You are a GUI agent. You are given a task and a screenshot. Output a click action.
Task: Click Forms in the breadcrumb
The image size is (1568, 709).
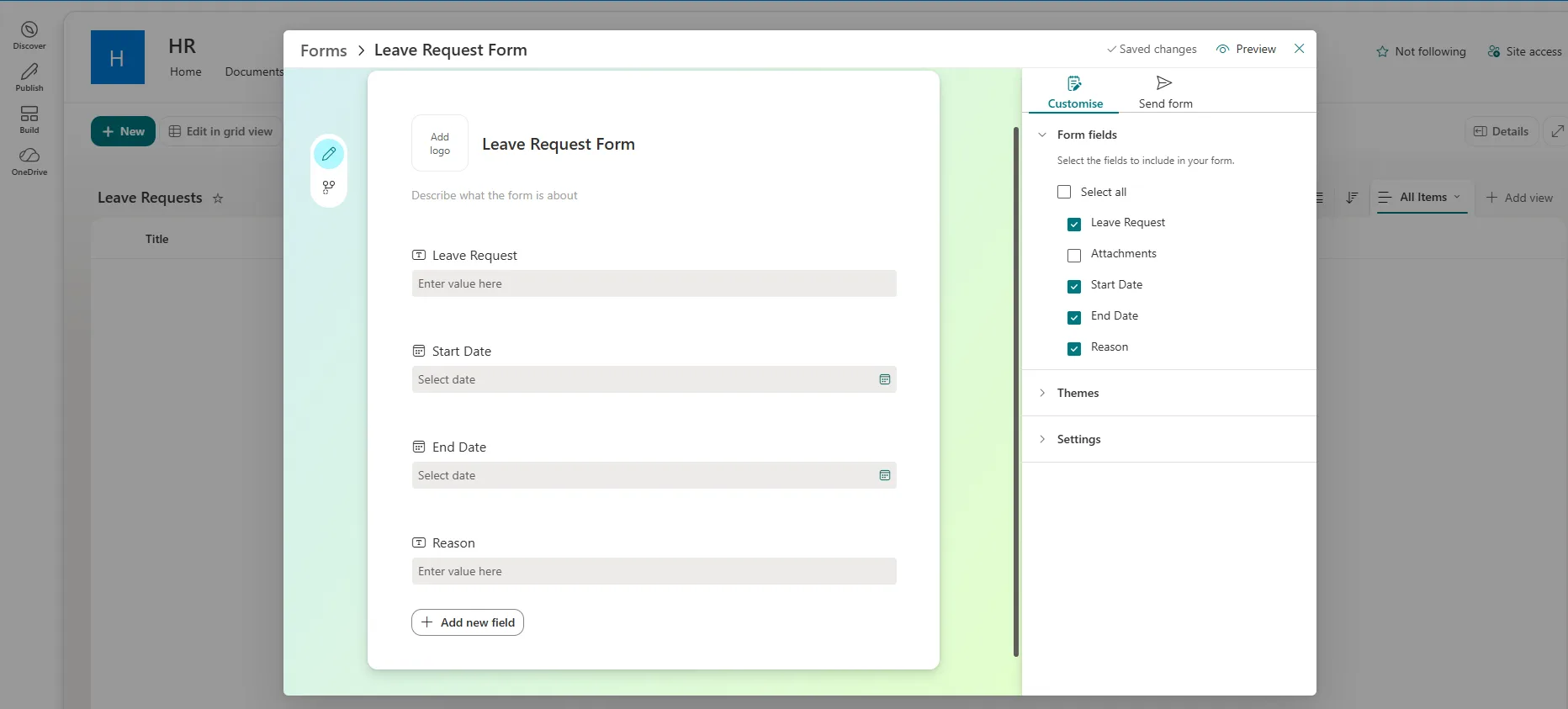(x=323, y=50)
